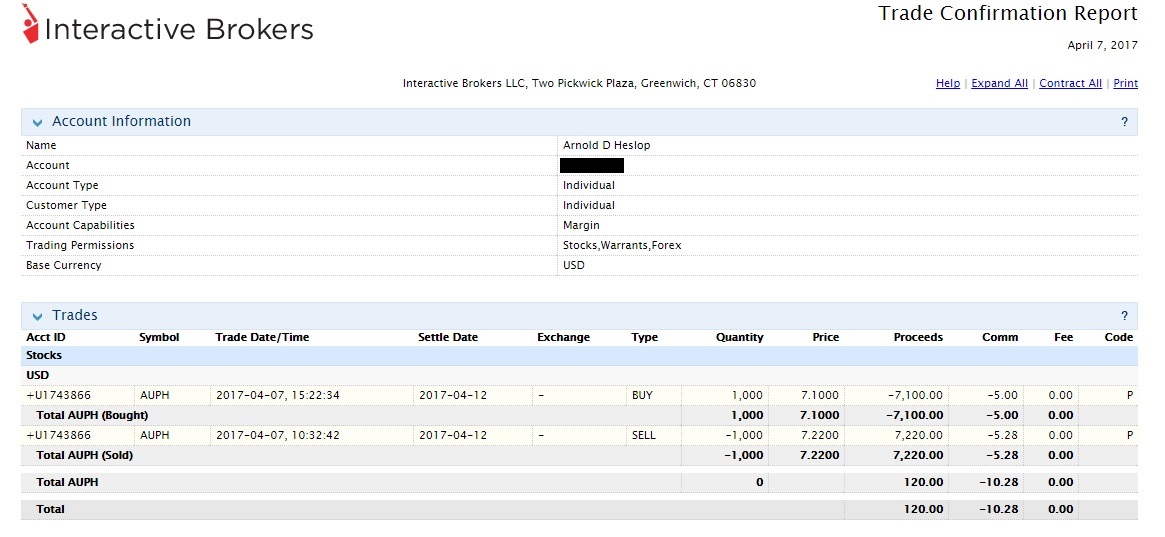This screenshot has height=537, width=1165.
Task: Click the Price column header
Action: (825, 337)
